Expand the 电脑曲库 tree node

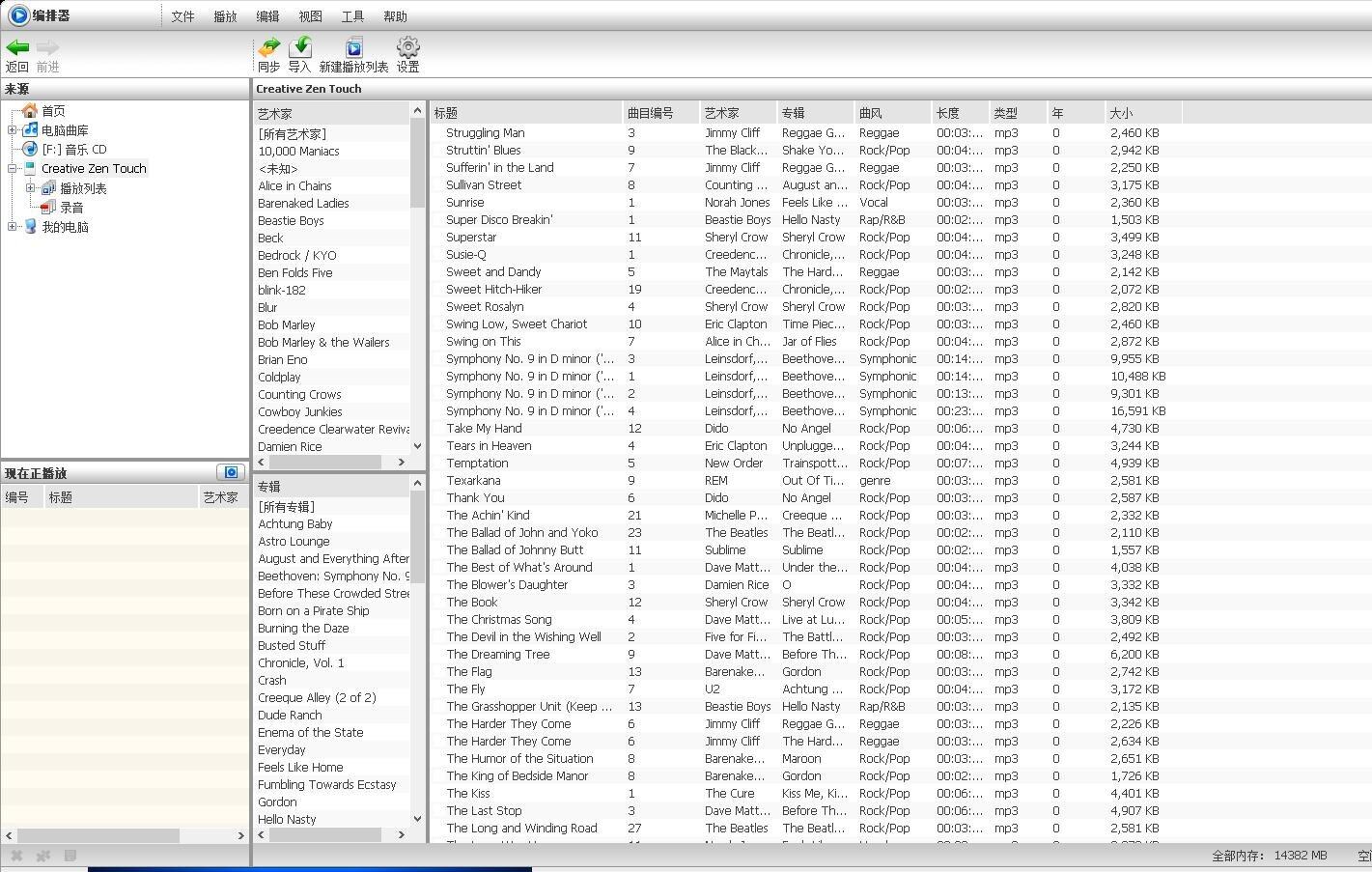[x=12, y=130]
